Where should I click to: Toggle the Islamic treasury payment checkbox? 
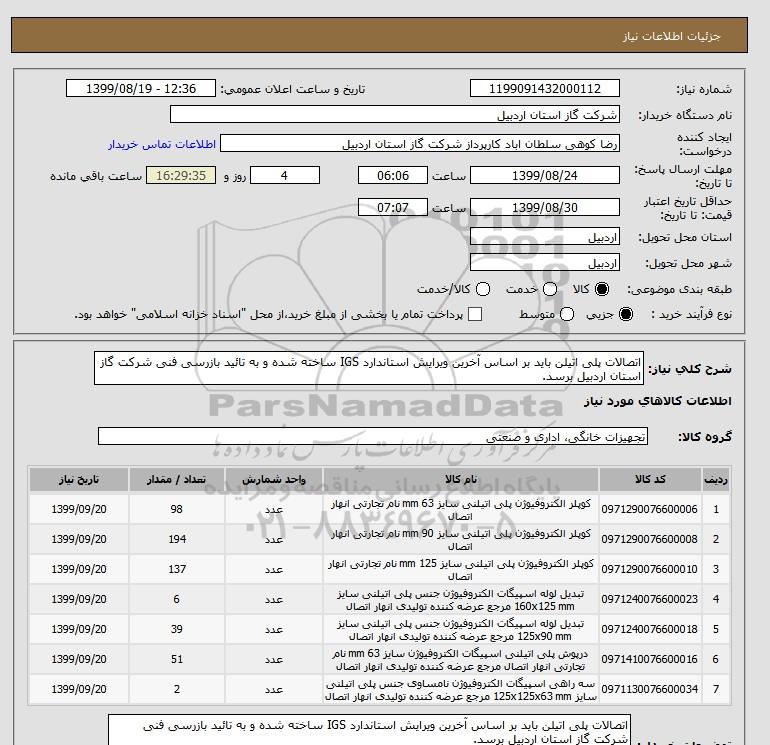[475, 314]
